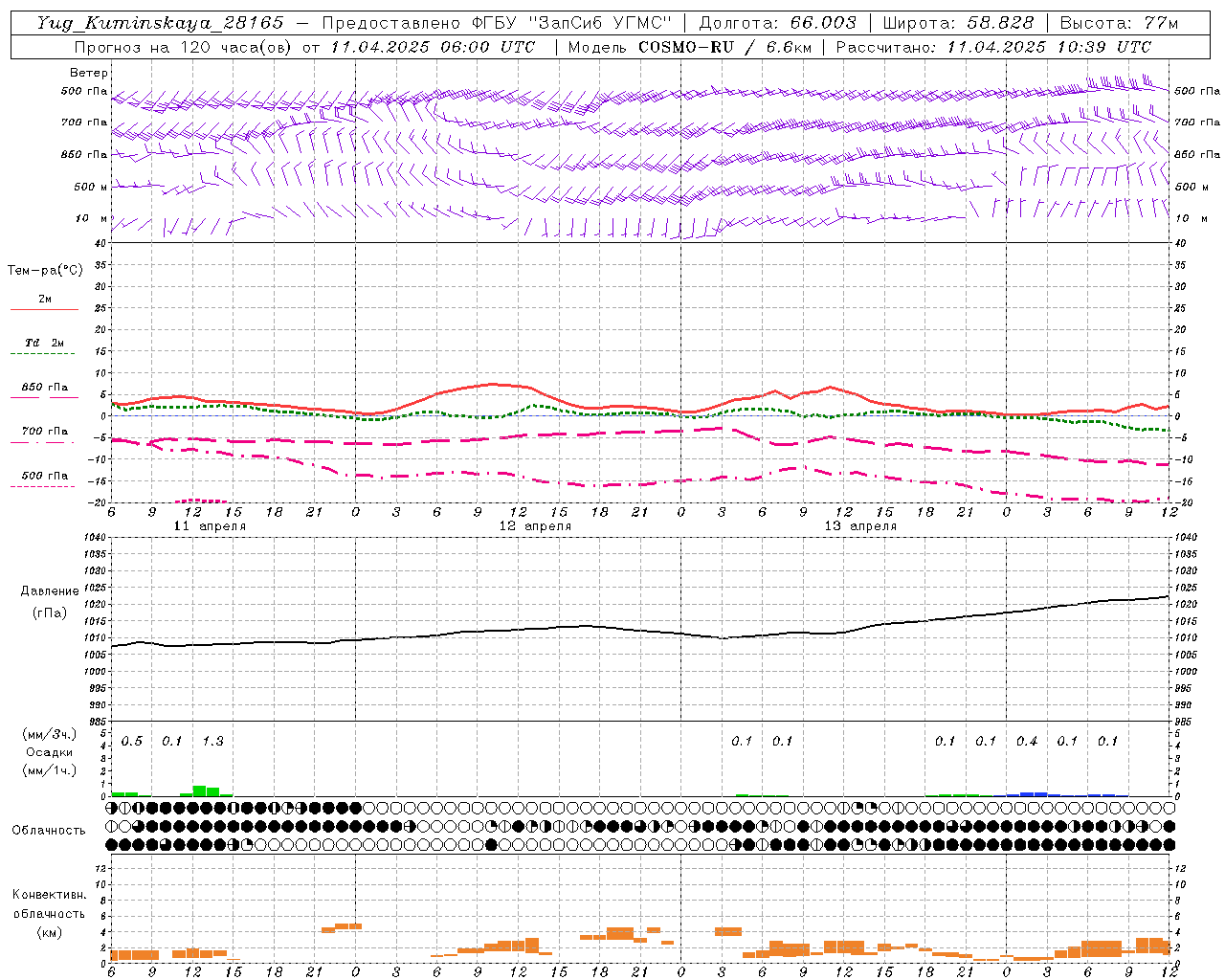The width and height of the screenshot is (1225, 980).
Task: Click the "12 апреля" date label
Action: 535,526
